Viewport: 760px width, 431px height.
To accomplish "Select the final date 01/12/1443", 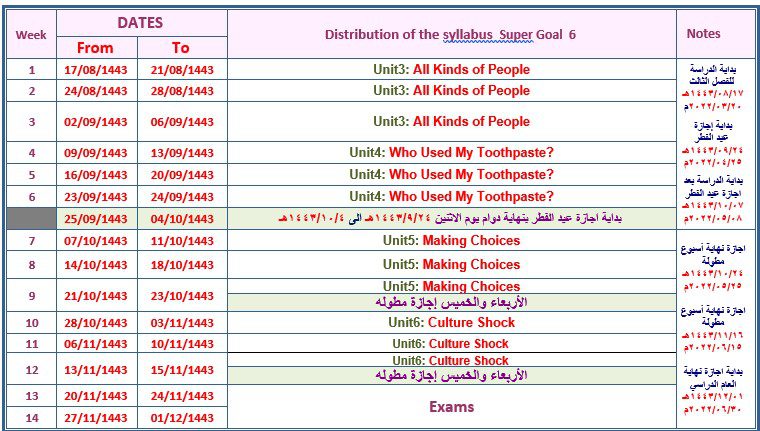I will pyautogui.click(x=182, y=418).
